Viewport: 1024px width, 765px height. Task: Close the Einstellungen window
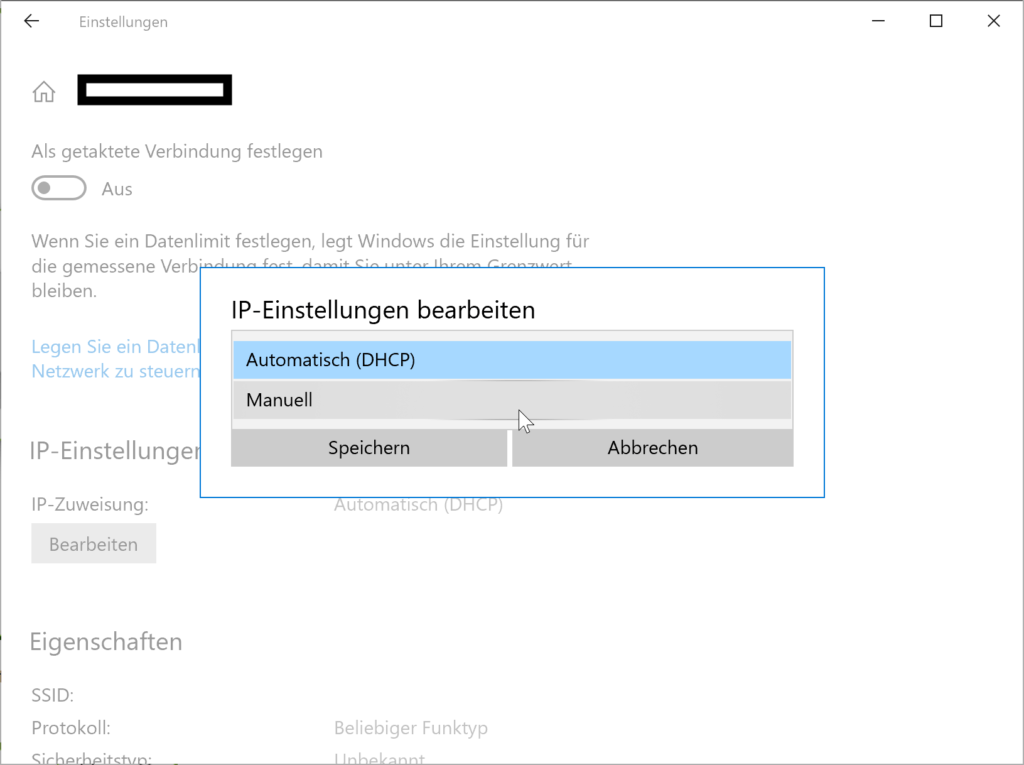993,20
